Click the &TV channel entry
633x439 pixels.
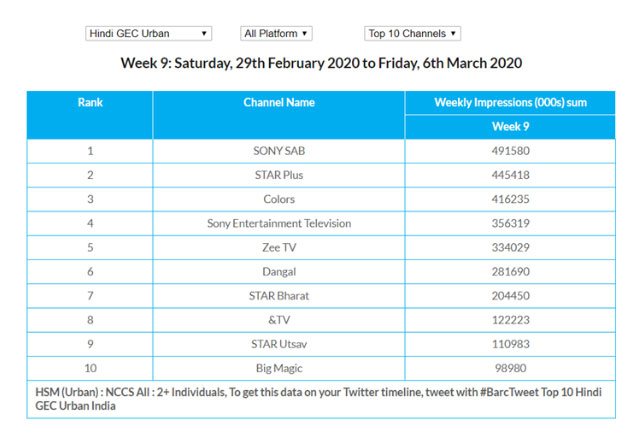tap(279, 319)
